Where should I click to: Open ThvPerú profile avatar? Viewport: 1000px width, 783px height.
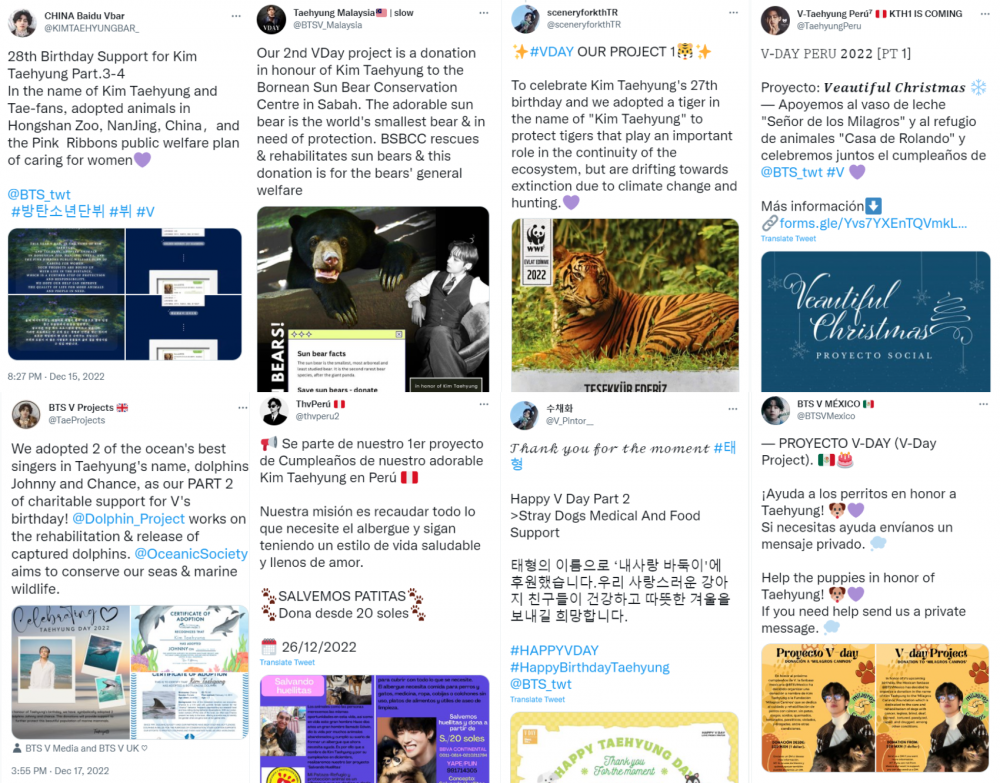274,411
